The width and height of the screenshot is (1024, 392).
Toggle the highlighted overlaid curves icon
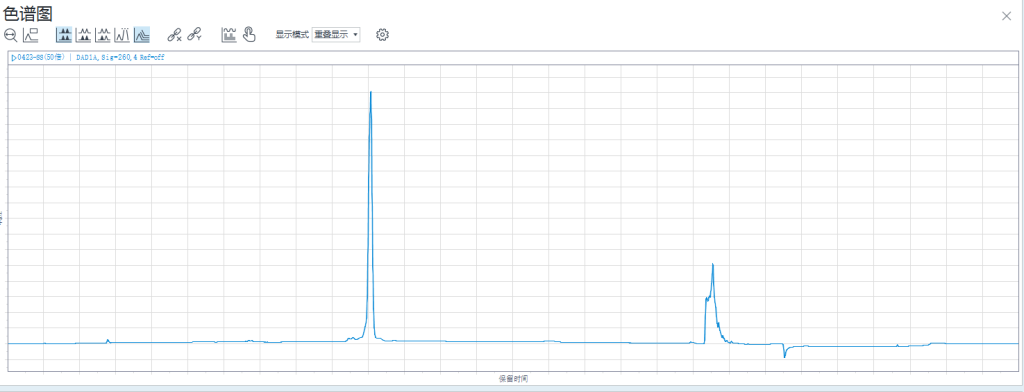142,35
